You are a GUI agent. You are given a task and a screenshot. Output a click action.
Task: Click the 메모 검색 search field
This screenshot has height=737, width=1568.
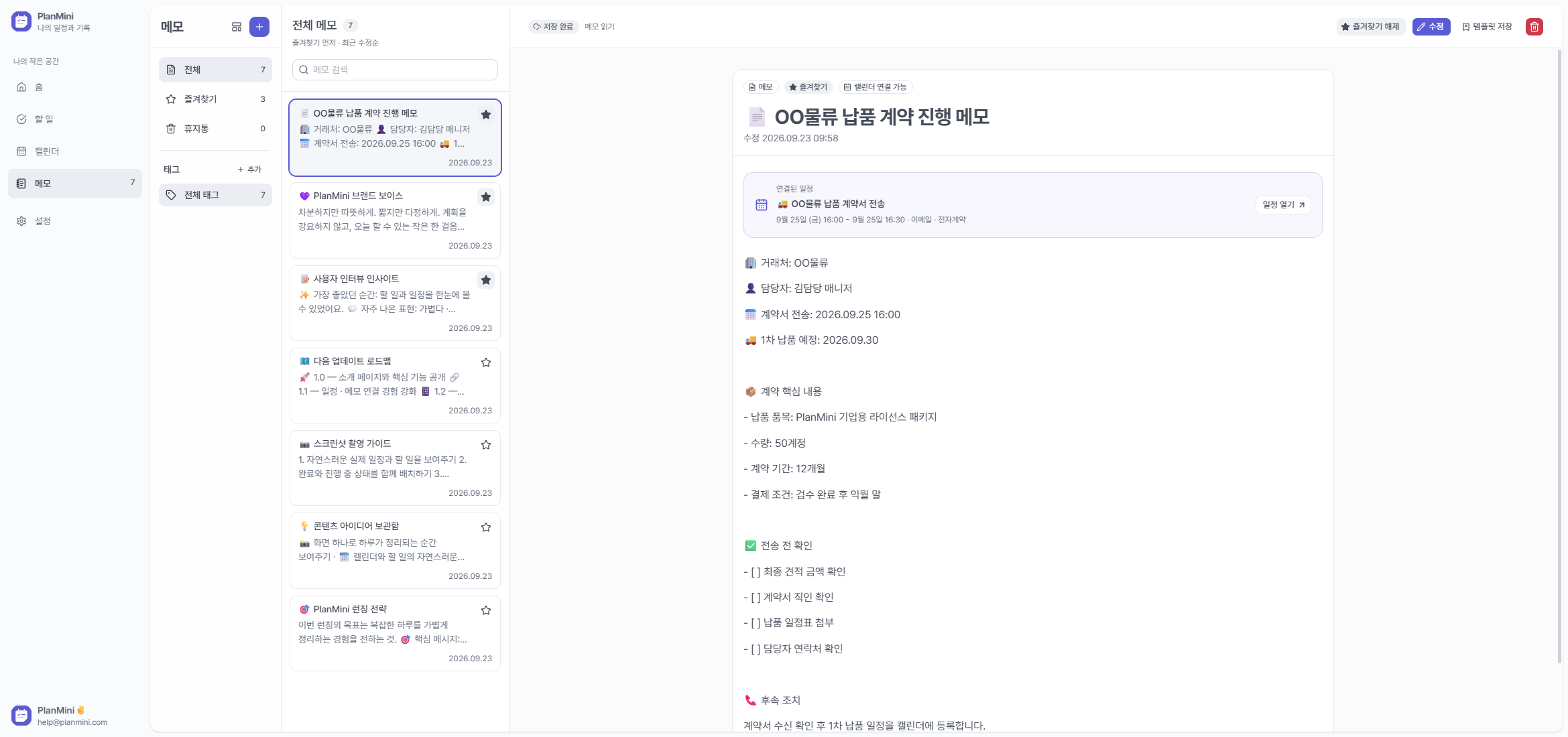point(395,70)
